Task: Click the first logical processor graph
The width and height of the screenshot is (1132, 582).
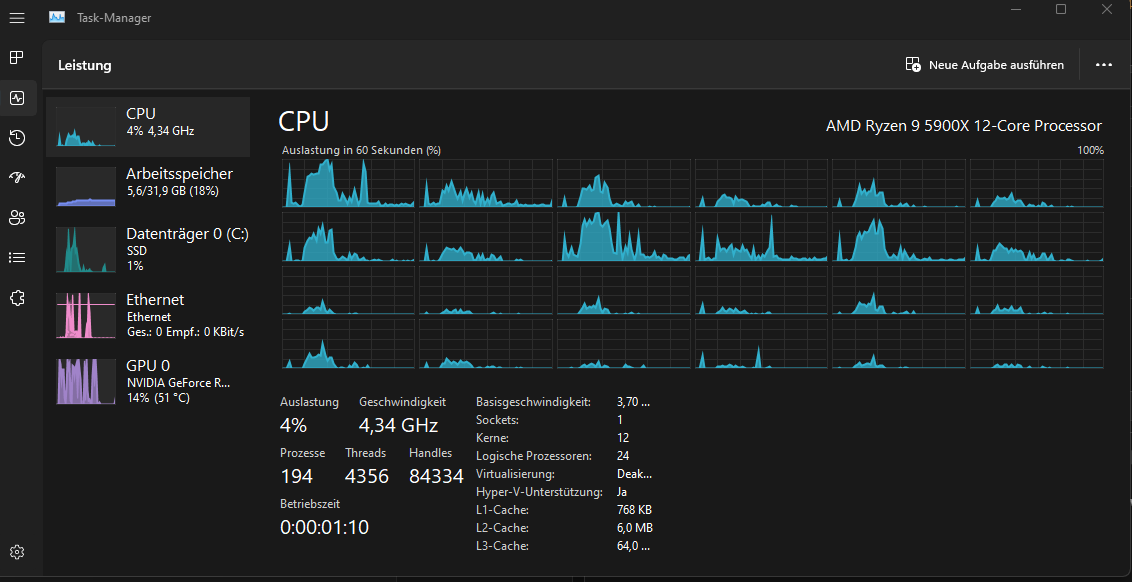Action: (x=348, y=183)
